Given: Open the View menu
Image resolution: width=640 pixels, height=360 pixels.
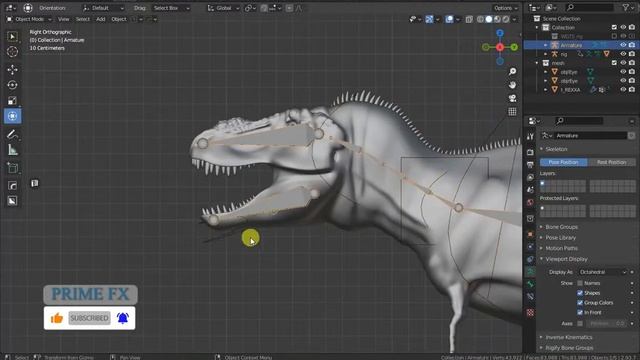Looking at the screenshot, I should point(64,19).
